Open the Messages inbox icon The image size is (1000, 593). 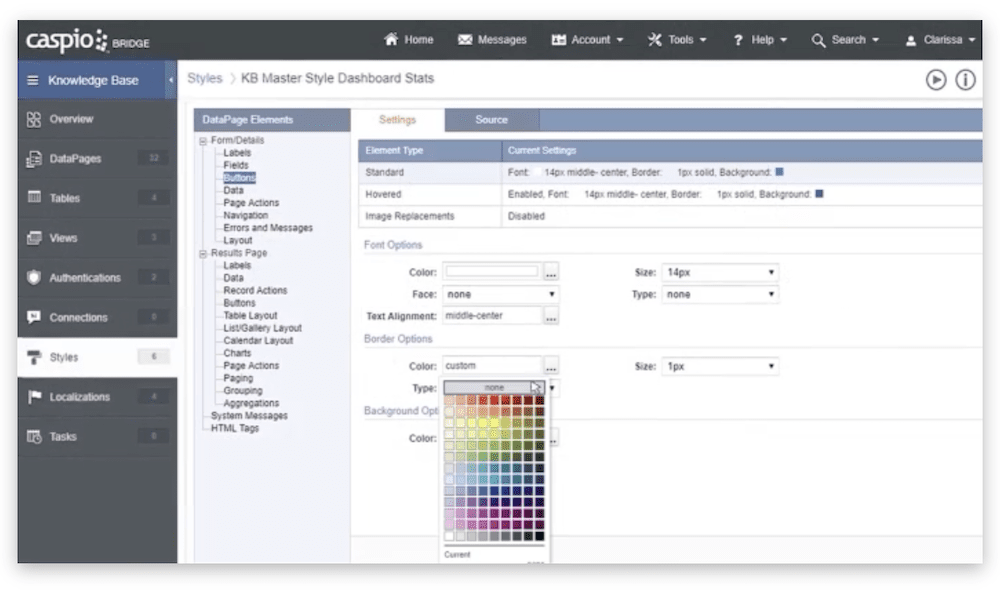click(x=464, y=40)
